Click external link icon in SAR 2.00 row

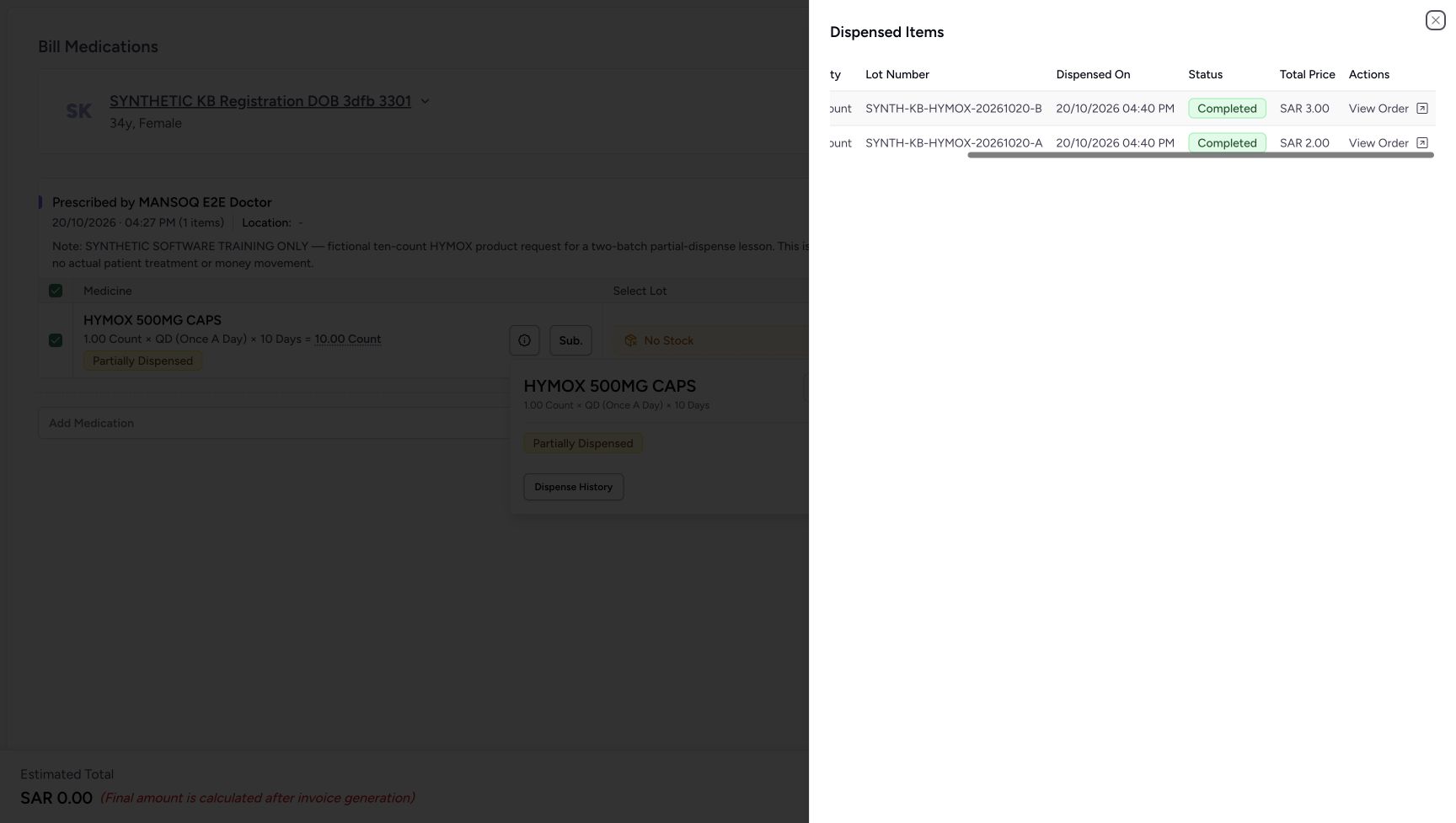click(x=1421, y=143)
